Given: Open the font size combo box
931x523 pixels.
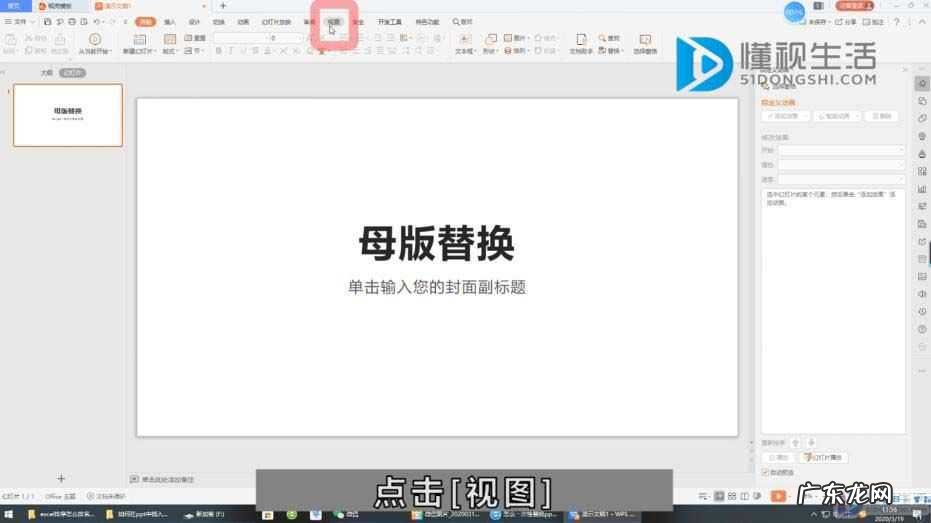Looking at the screenshot, I should [284, 38].
